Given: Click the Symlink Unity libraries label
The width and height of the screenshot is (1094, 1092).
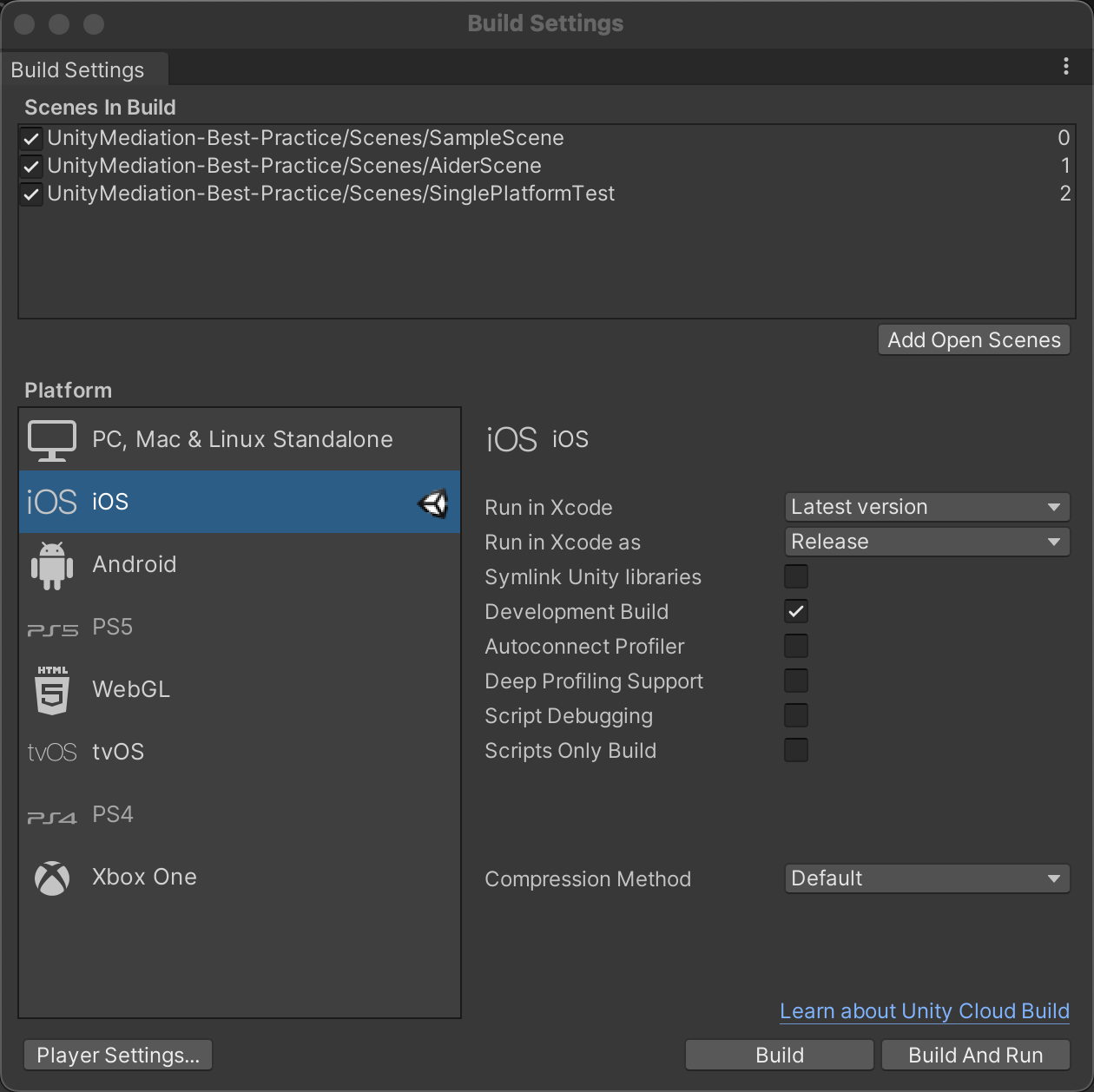Looking at the screenshot, I should point(593,577).
